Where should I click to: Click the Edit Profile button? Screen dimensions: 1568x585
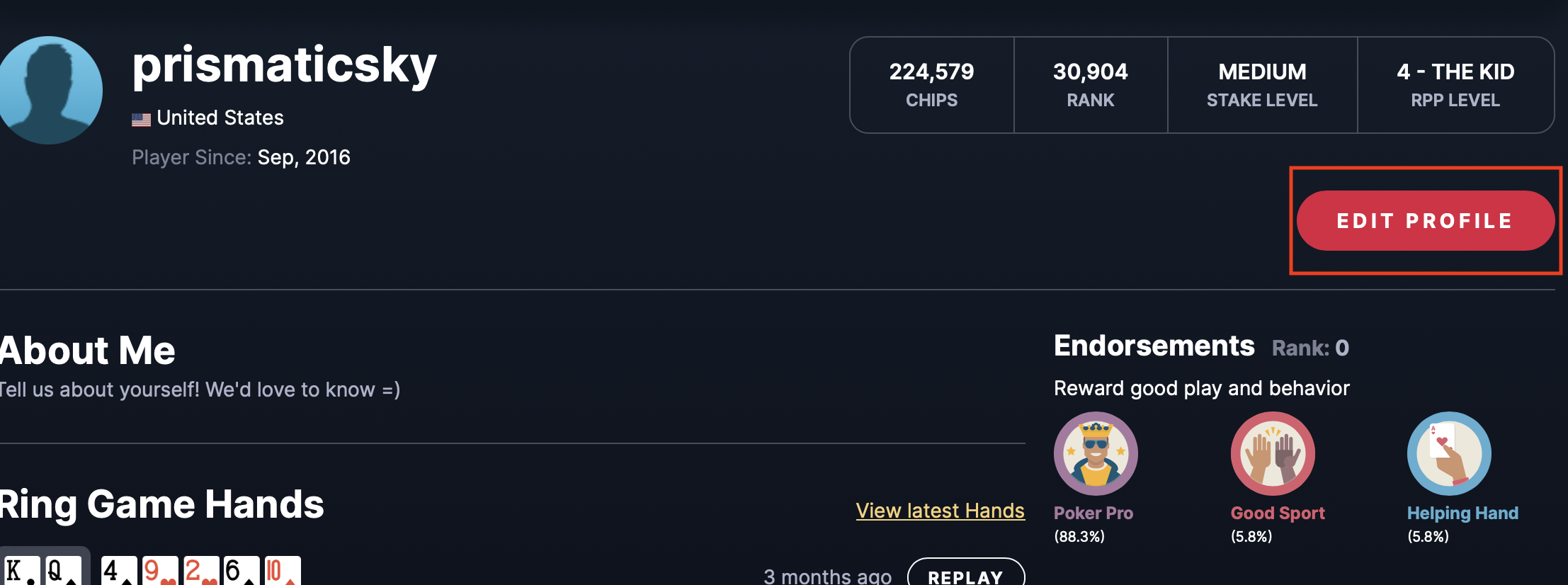(1425, 220)
